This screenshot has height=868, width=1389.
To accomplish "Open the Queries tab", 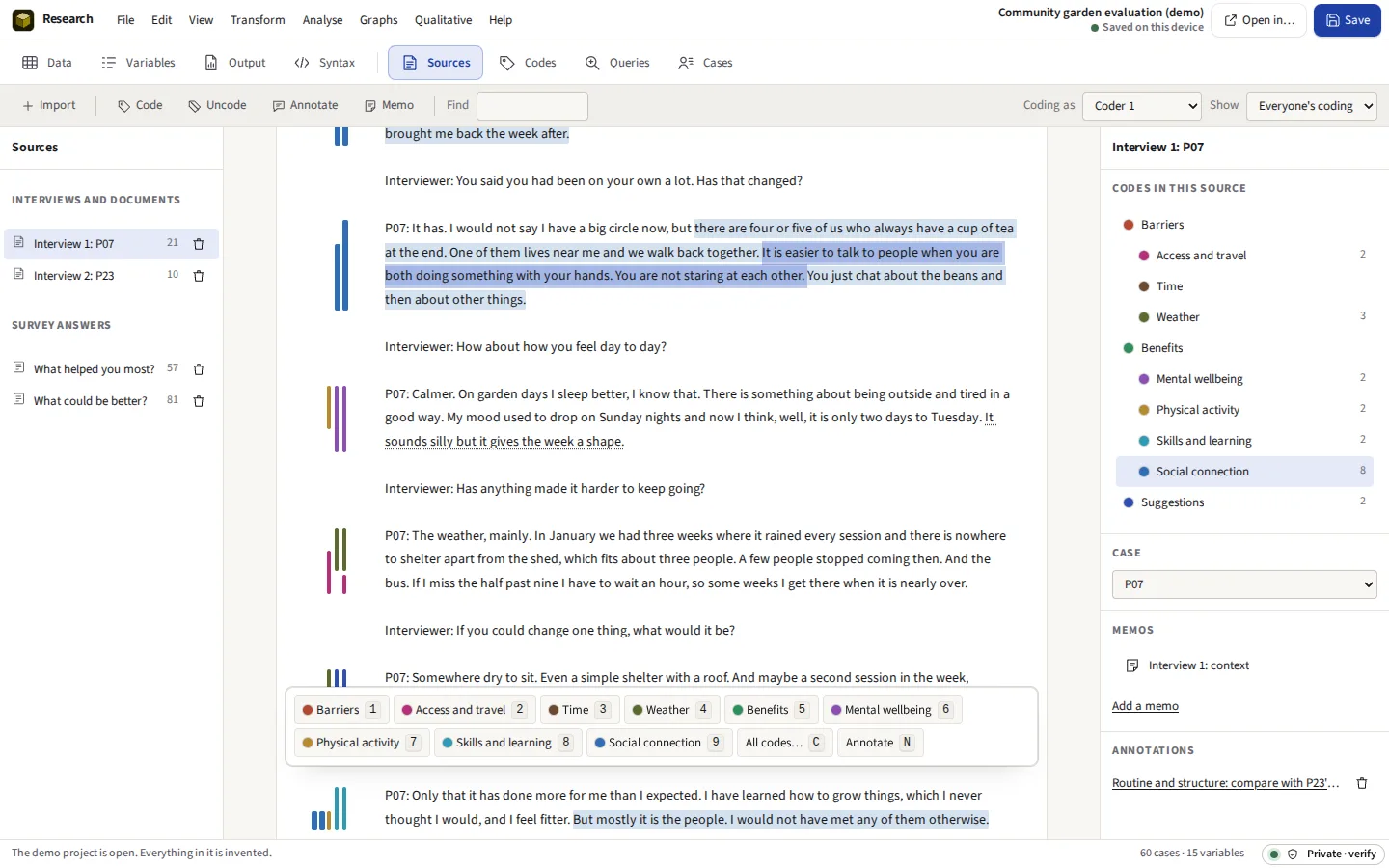I will pos(617,63).
